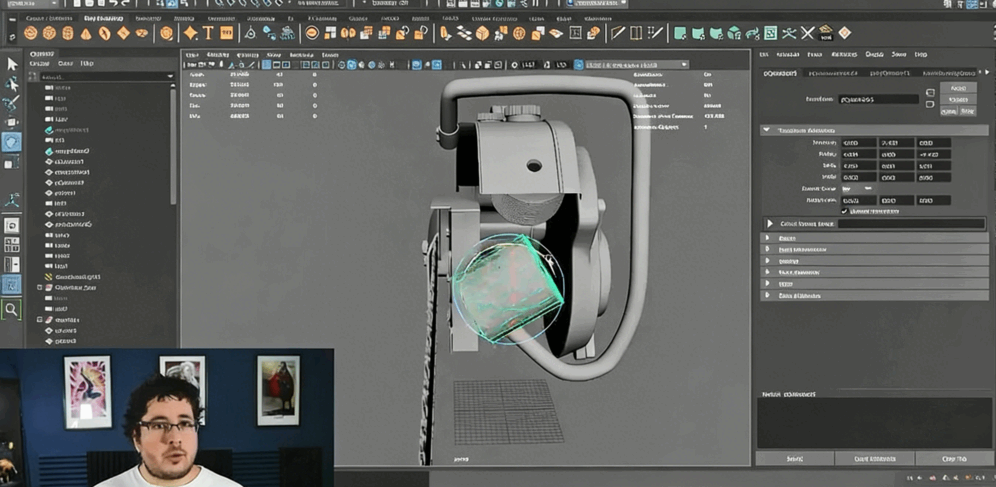Screen dimensions: 996x487
Task: Click the node name input field
Action: [x=878, y=100]
